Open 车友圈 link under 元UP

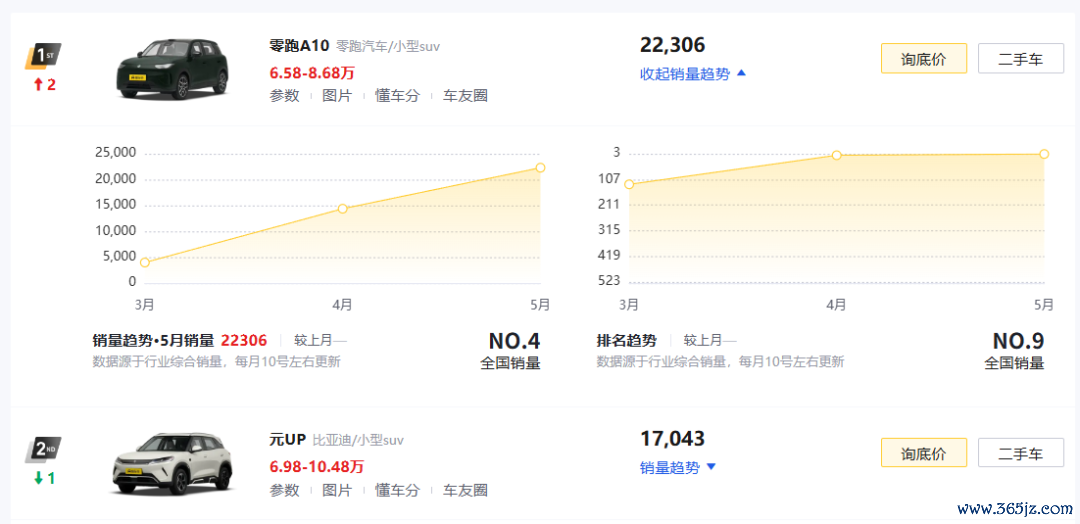pyautogui.click(x=466, y=490)
